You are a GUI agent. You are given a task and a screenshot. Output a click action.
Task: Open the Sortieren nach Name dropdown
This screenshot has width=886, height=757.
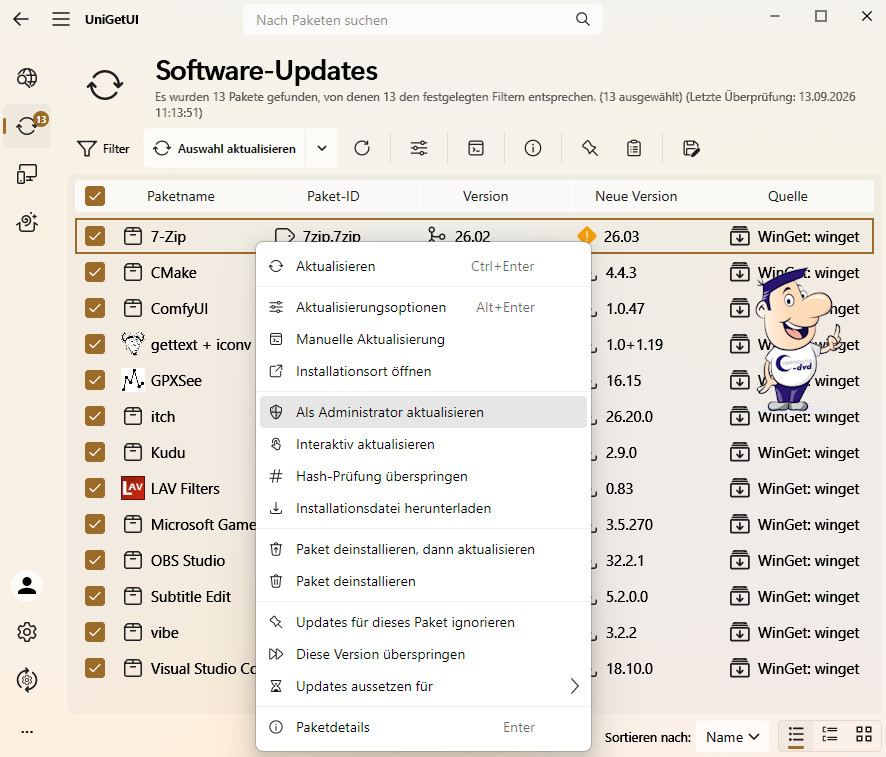click(x=732, y=737)
